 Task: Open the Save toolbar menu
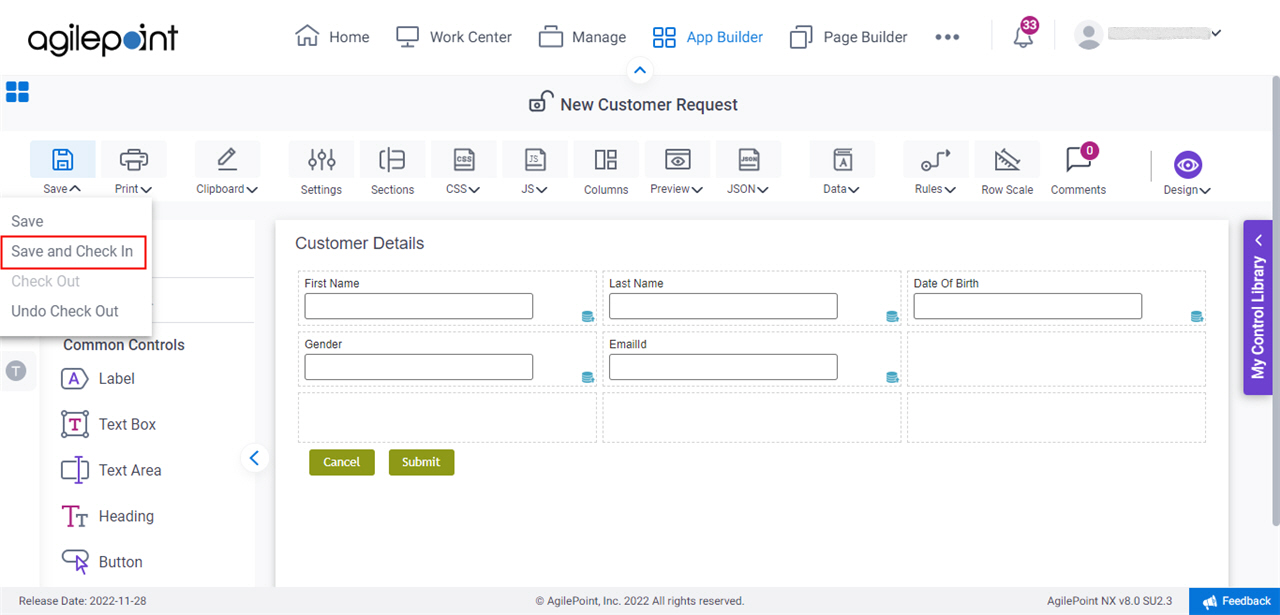(x=63, y=167)
